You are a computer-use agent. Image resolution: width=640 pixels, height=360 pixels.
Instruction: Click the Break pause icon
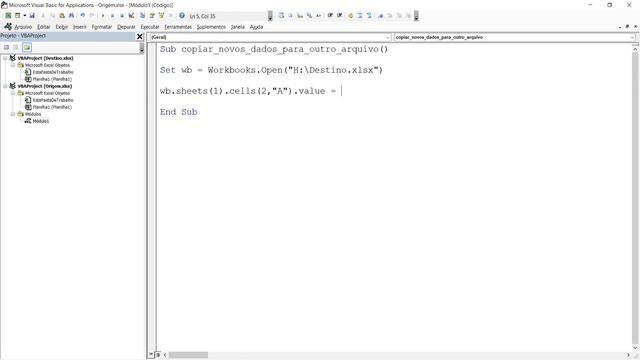112,16
